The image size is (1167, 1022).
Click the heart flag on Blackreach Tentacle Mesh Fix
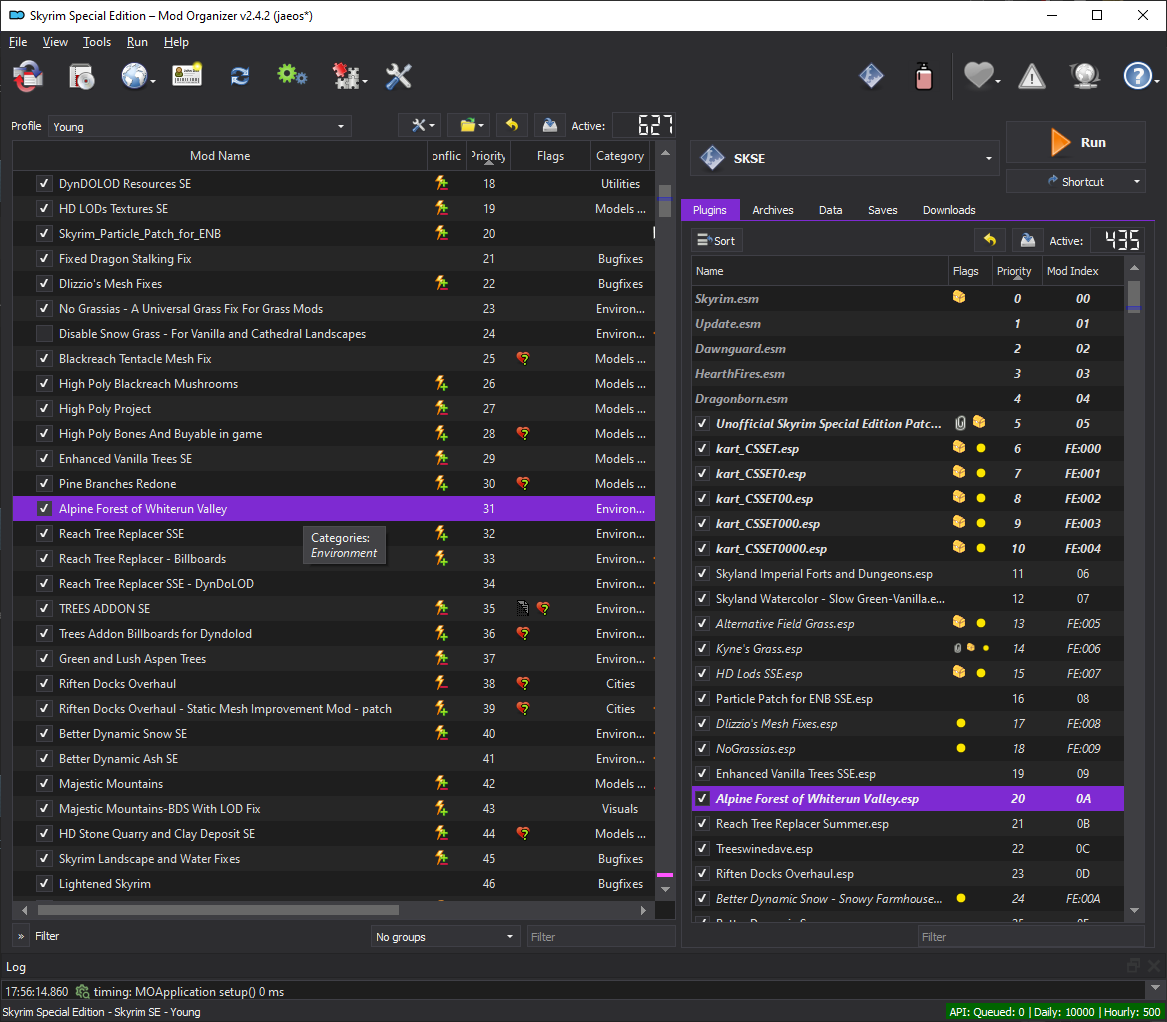(523, 359)
